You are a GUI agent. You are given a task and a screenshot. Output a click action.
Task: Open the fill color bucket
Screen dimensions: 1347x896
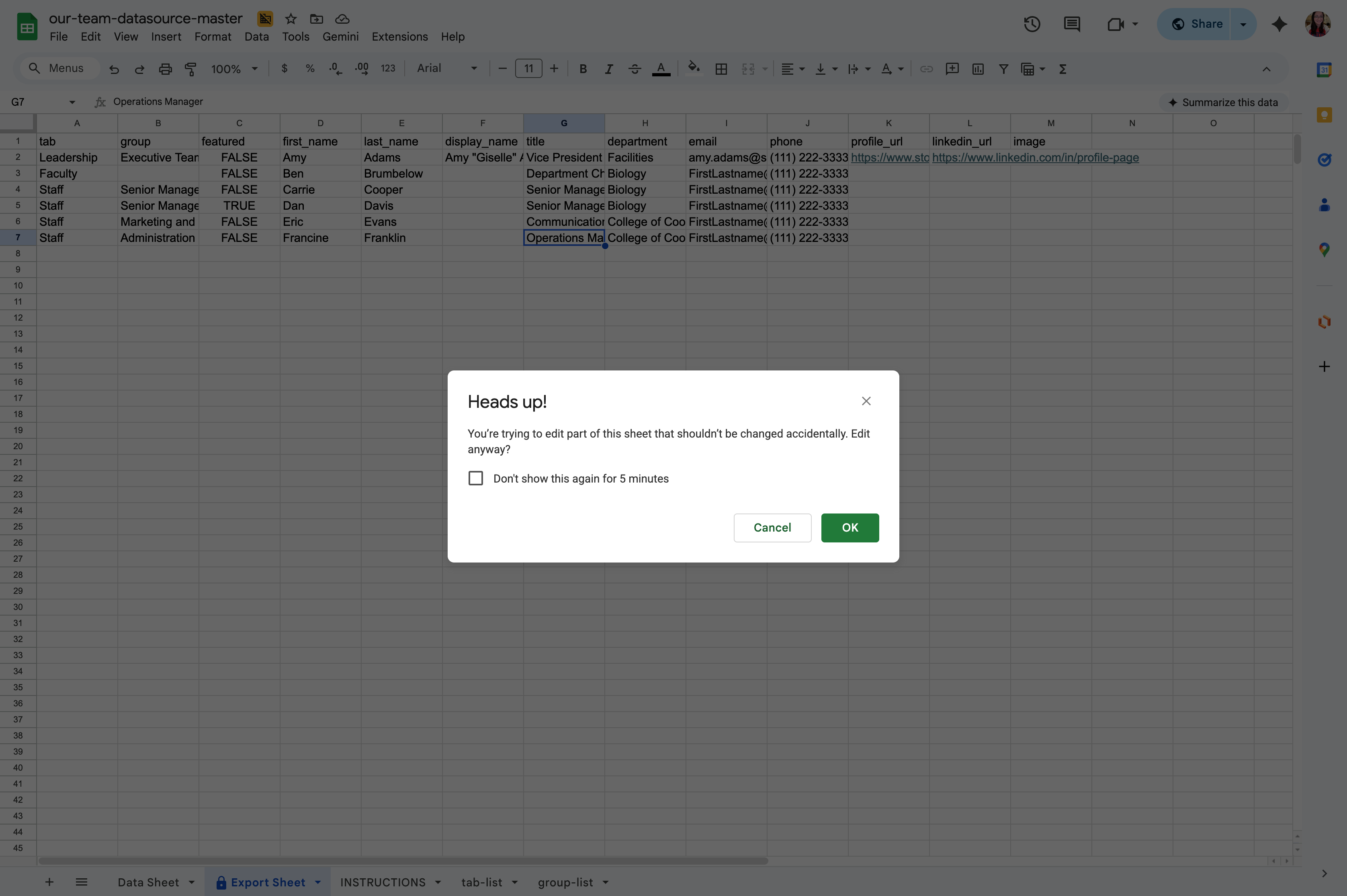[694, 69]
